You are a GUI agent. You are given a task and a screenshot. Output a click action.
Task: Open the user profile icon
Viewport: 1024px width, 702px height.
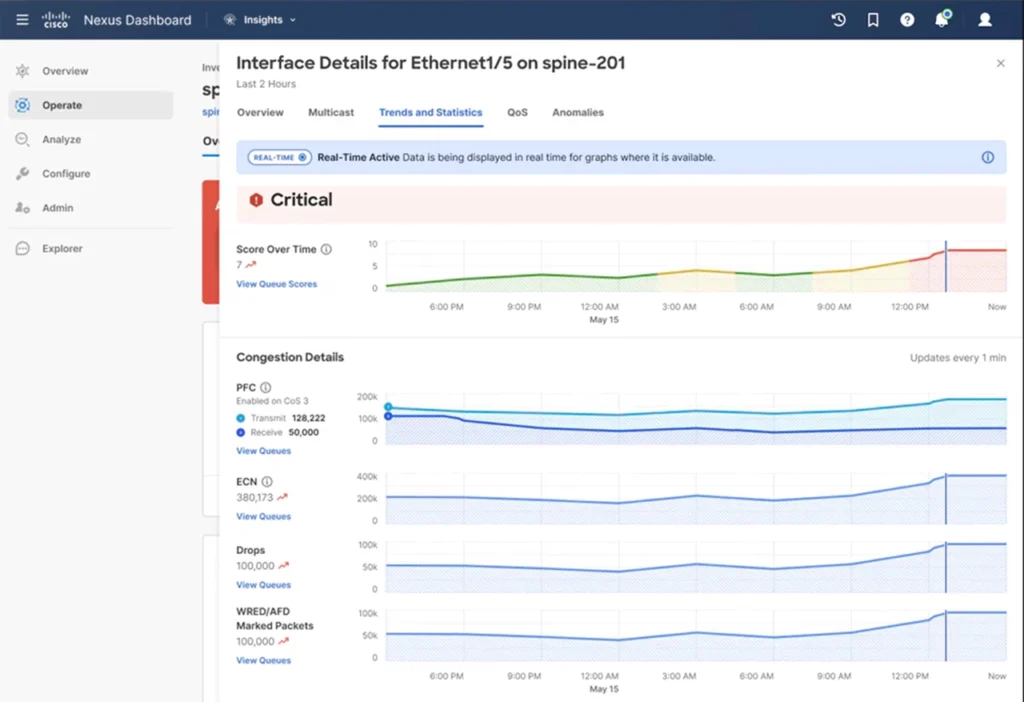(x=985, y=20)
